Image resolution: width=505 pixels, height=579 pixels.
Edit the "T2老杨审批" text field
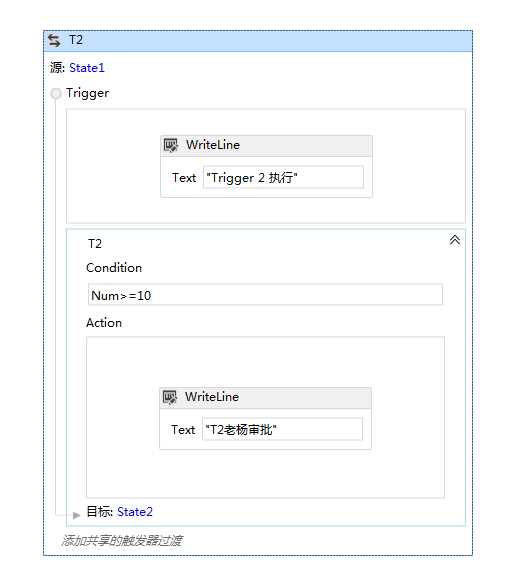coord(282,429)
